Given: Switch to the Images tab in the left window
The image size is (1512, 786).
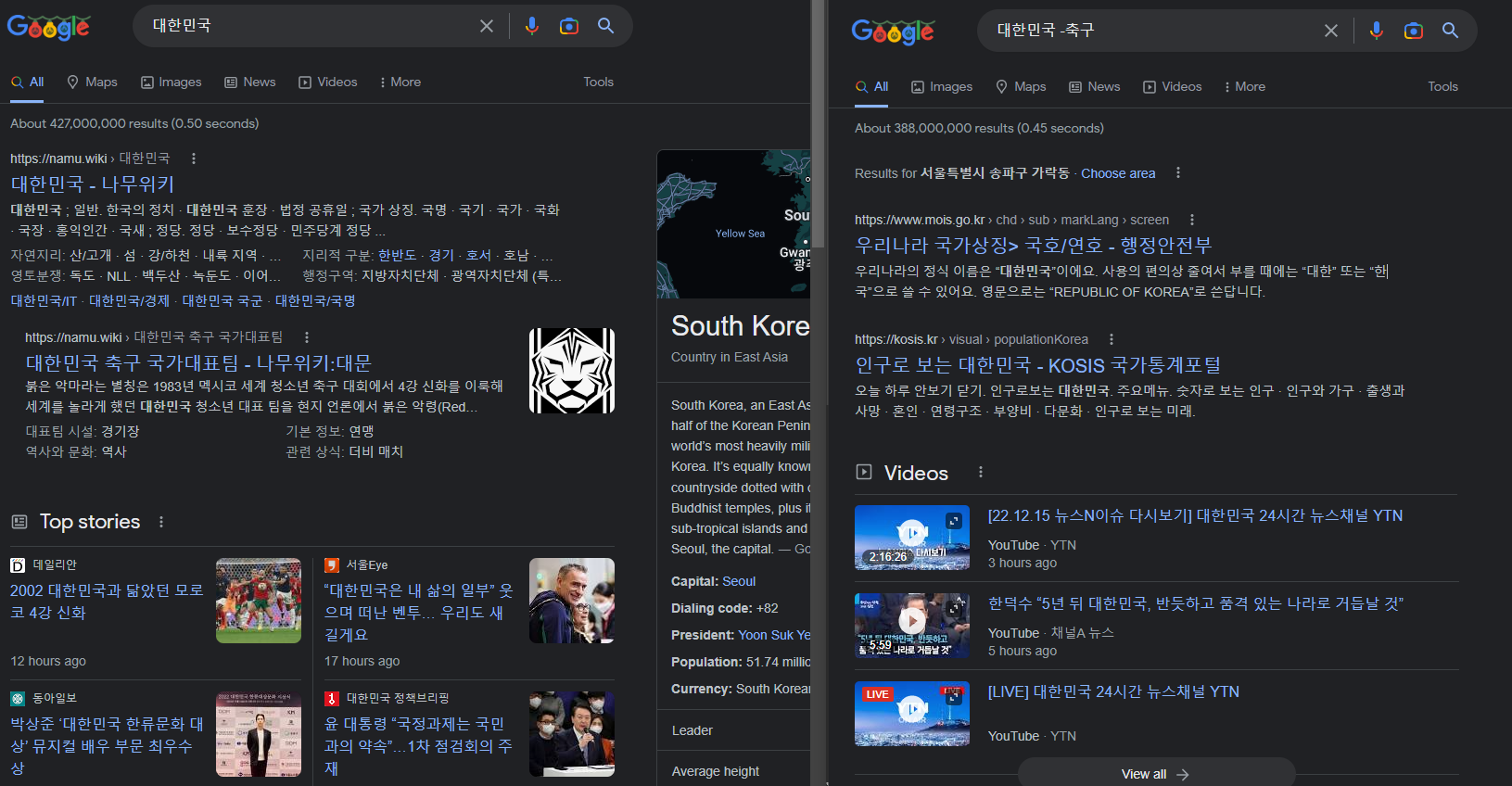Looking at the screenshot, I should click(171, 82).
